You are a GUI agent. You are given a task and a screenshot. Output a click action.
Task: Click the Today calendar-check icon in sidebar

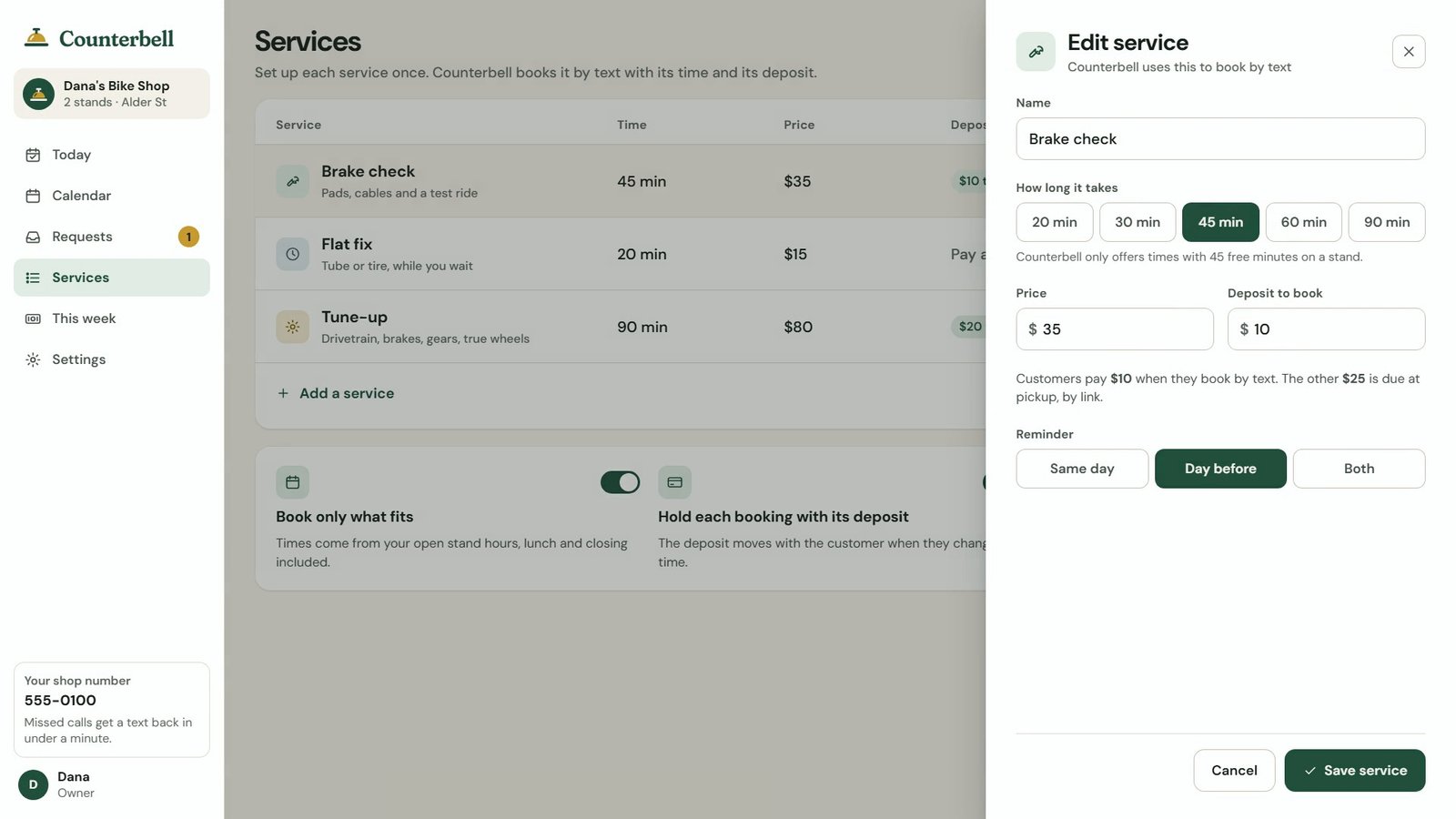click(33, 155)
